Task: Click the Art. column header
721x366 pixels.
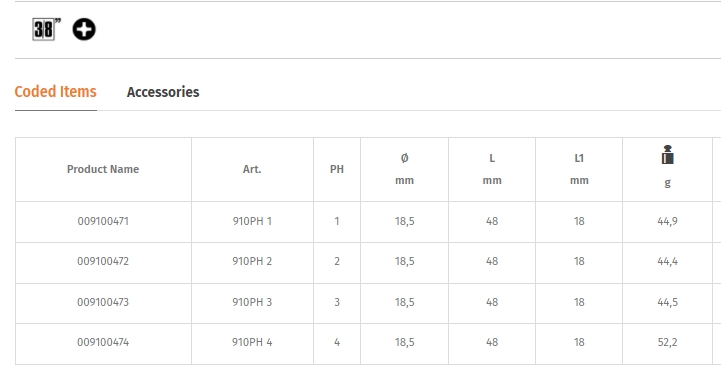Action: [252, 169]
